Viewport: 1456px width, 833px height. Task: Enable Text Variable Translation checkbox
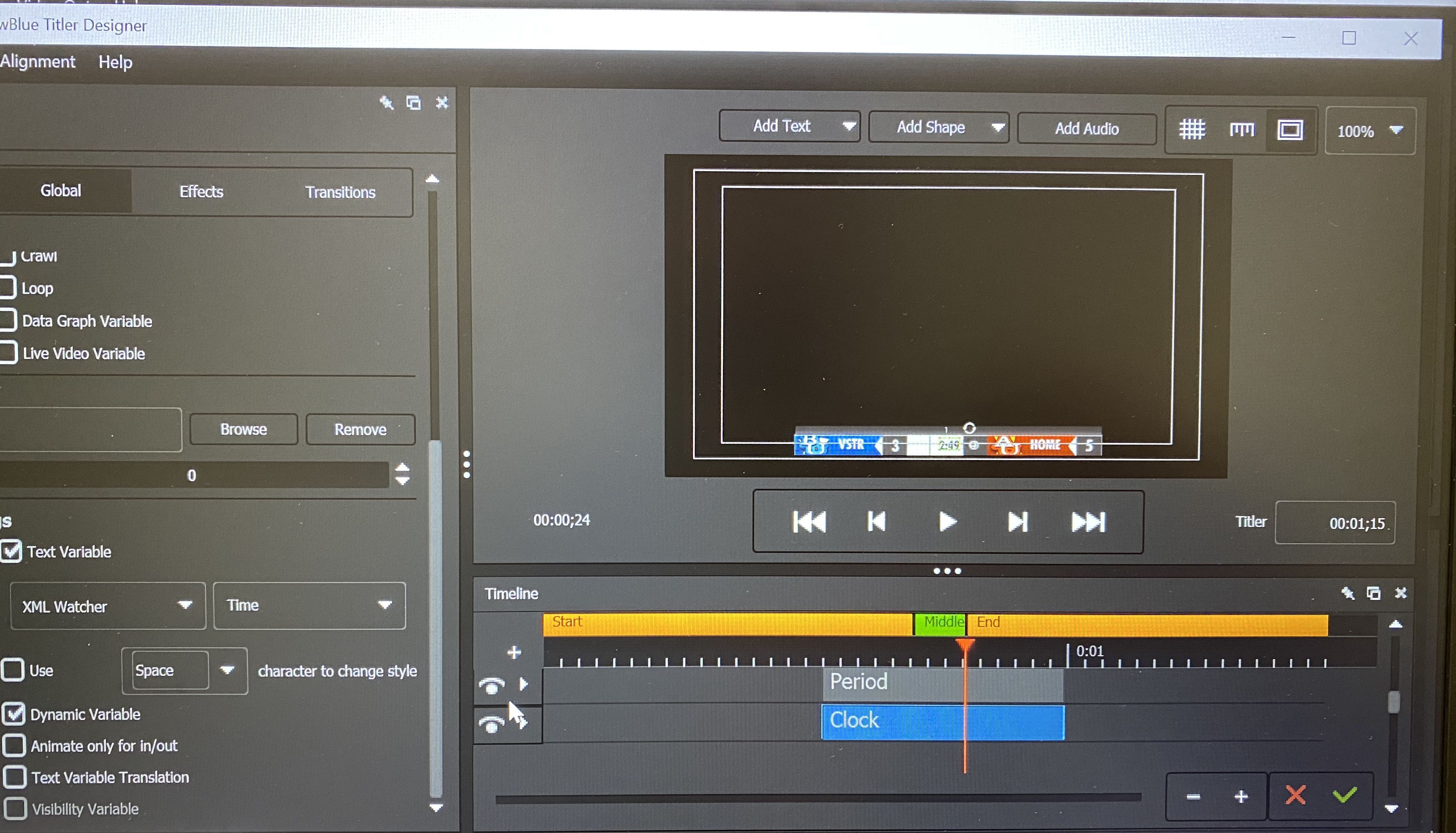click(x=15, y=777)
